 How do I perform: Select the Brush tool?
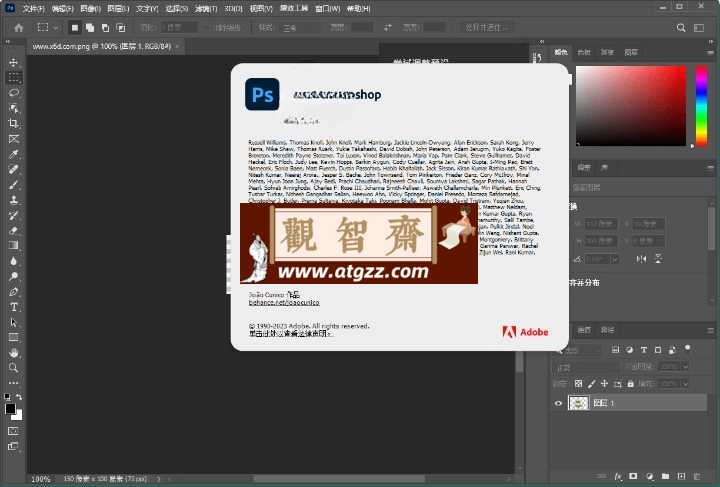click(x=13, y=185)
